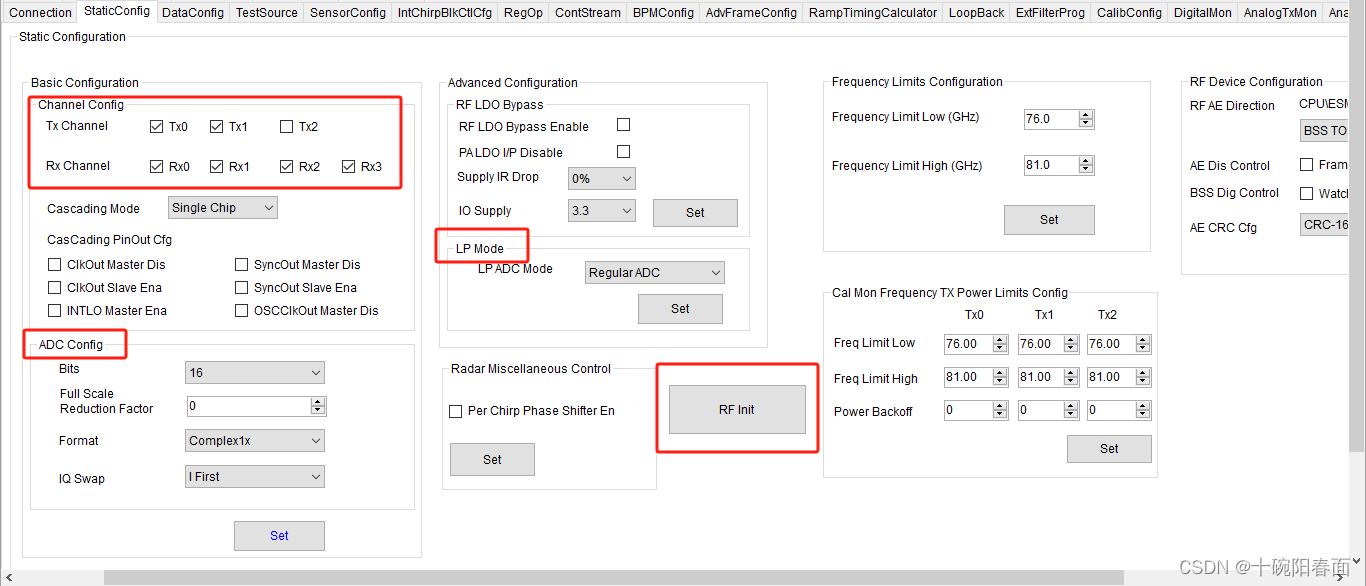Click Frequency Limit High stepper arrows
This screenshot has height=586, width=1366.
1086,165
